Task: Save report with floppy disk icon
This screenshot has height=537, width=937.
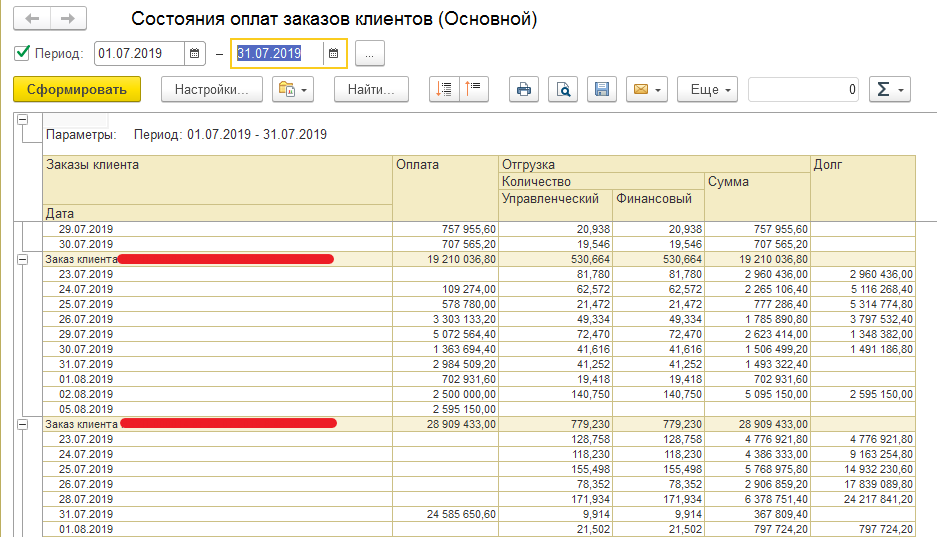Action: 602,89
